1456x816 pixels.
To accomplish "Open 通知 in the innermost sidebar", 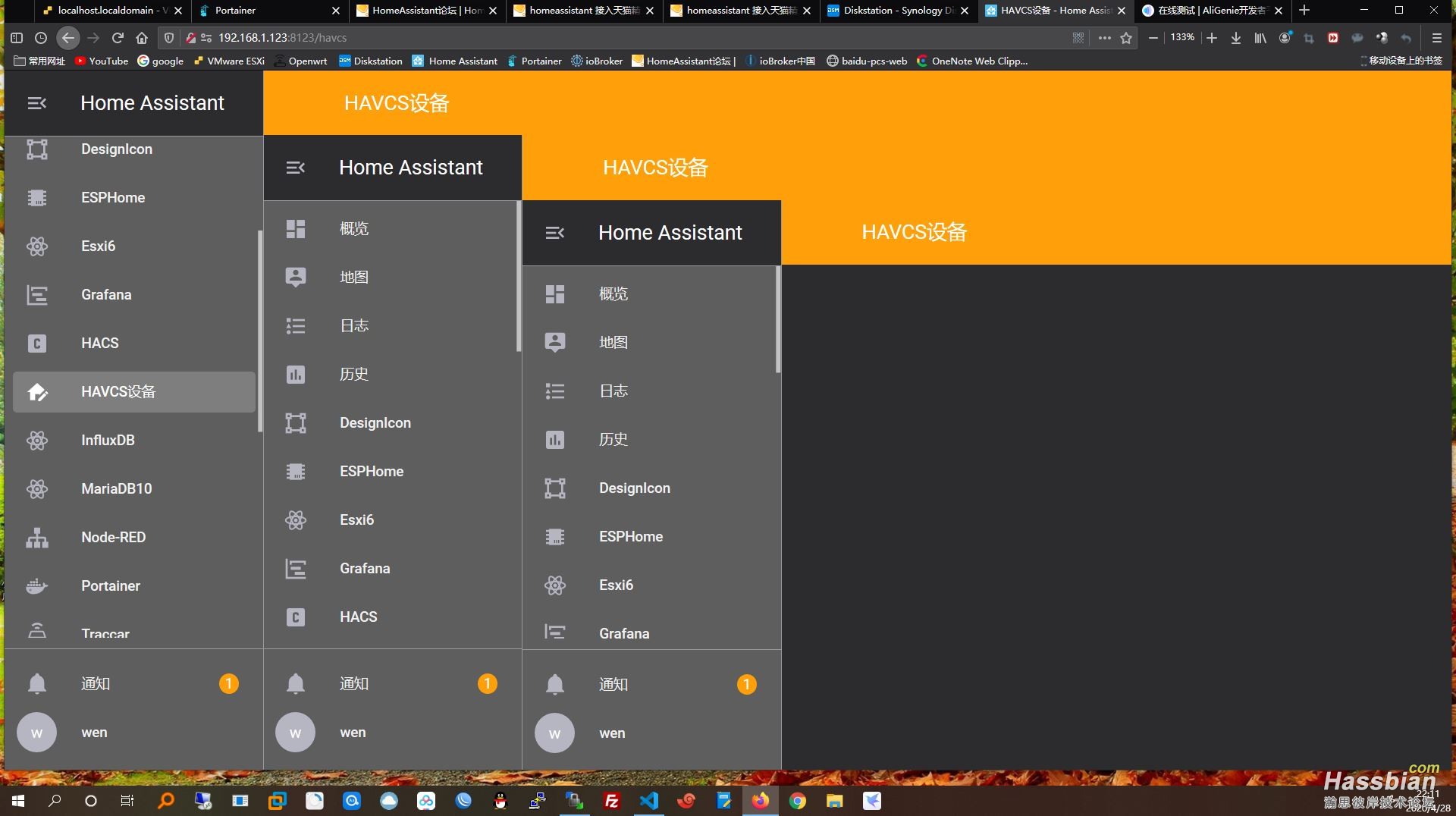I will tap(651, 684).
